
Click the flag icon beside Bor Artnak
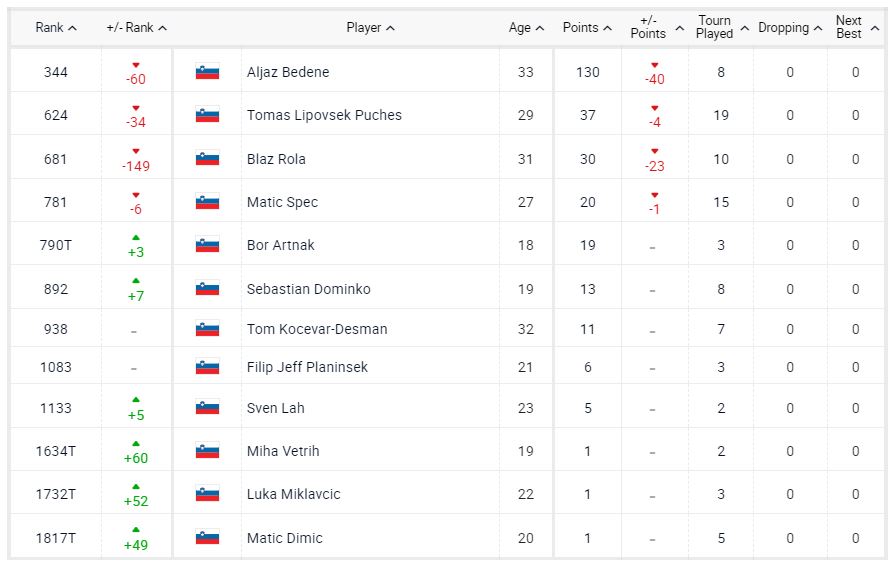(x=207, y=245)
